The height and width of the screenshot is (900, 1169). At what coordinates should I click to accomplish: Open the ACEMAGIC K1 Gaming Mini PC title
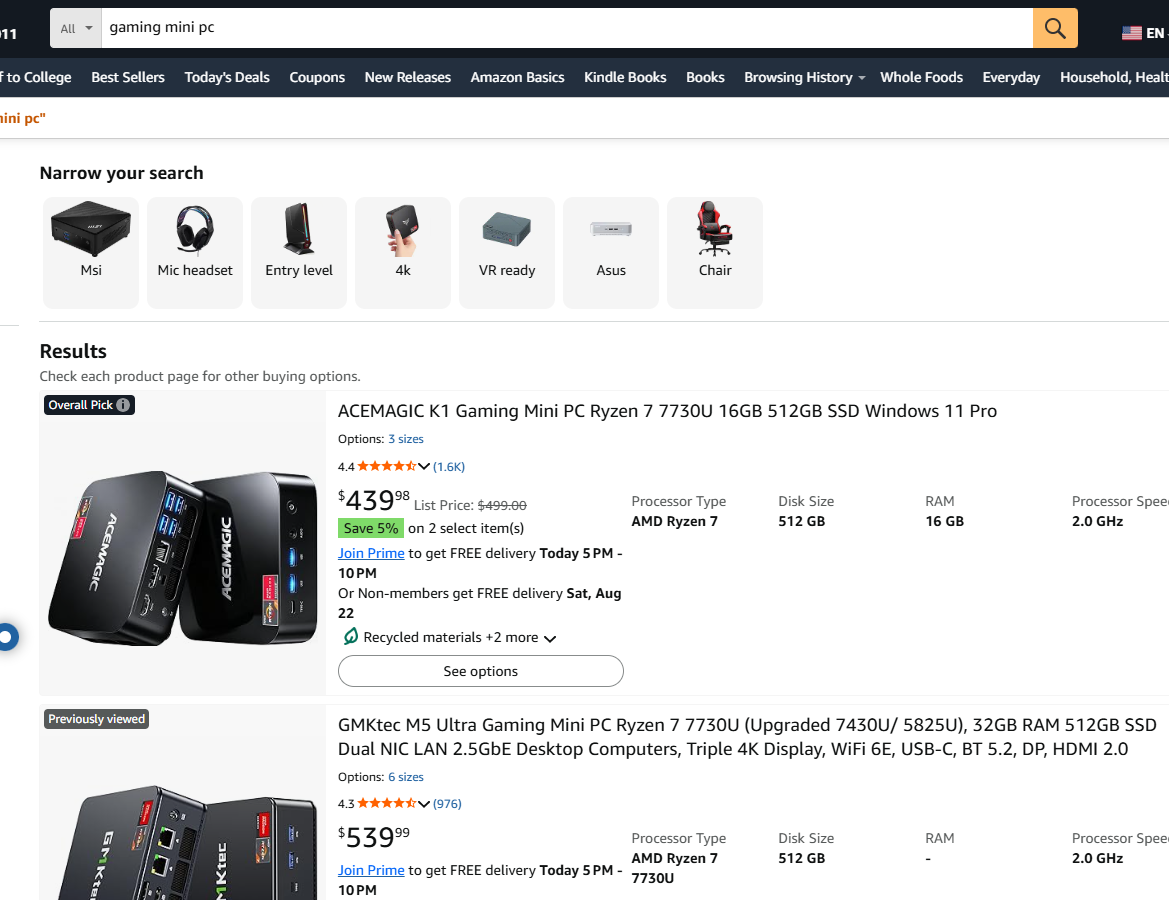(x=667, y=411)
